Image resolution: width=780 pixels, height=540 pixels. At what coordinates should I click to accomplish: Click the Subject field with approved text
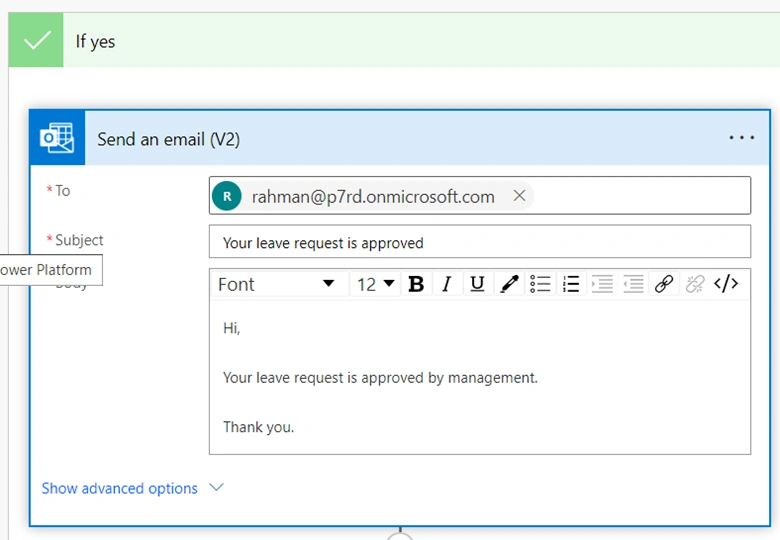[x=480, y=242]
